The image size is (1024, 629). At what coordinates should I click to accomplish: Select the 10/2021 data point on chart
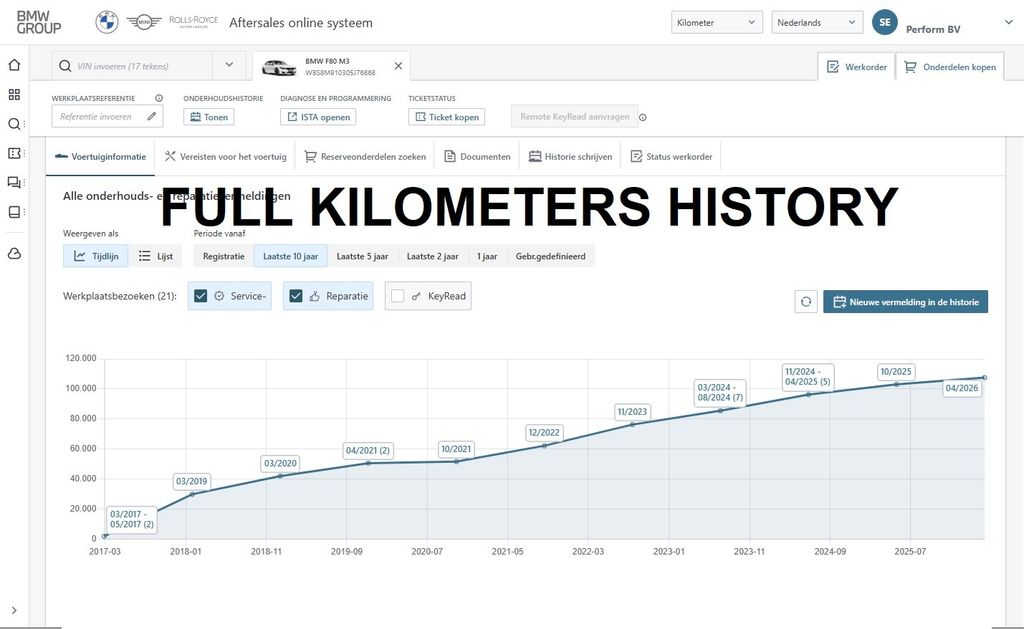(456, 461)
